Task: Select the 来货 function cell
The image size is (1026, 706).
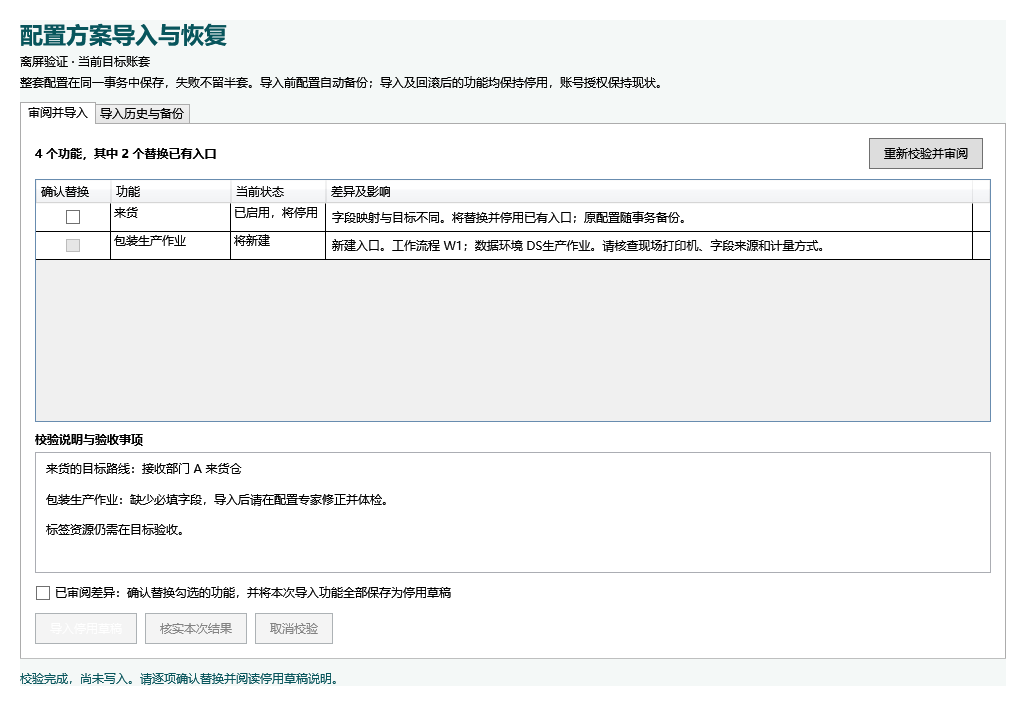Action: (x=170, y=217)
